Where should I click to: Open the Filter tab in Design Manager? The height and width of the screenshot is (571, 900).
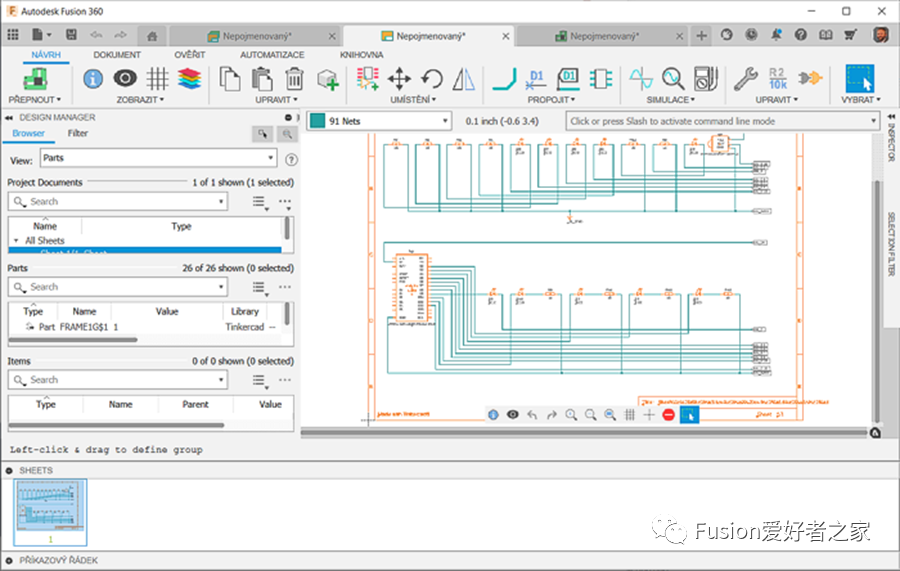click(77, 133)
